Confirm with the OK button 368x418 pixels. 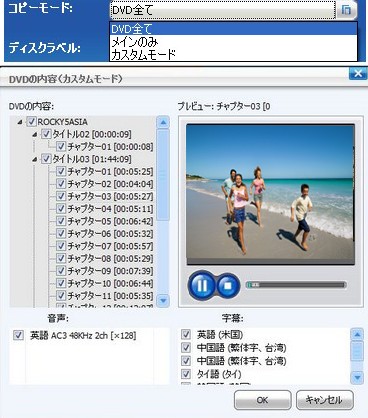coord(262,400)
